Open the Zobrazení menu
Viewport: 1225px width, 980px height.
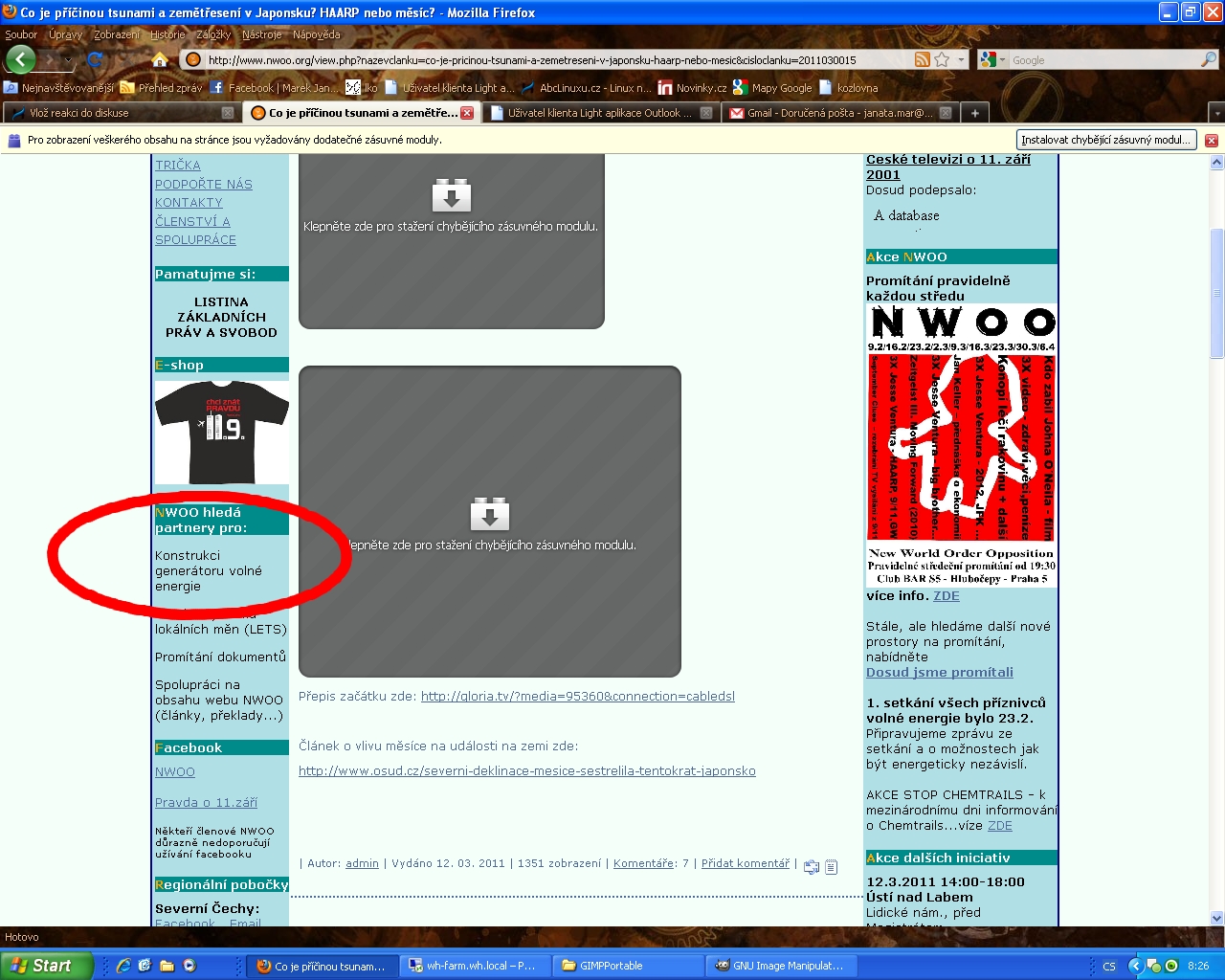117,34
